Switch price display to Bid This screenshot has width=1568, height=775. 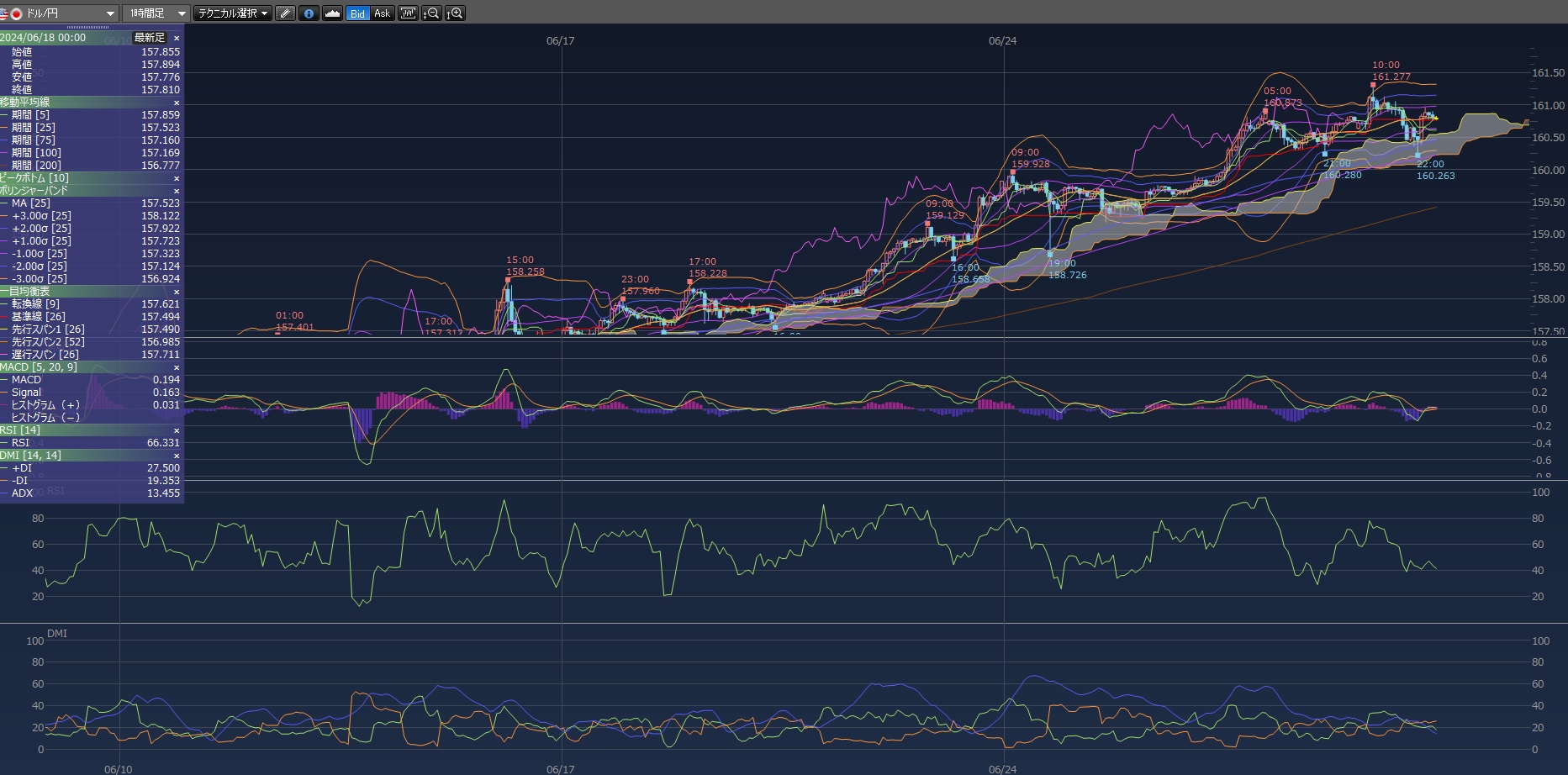357,13
